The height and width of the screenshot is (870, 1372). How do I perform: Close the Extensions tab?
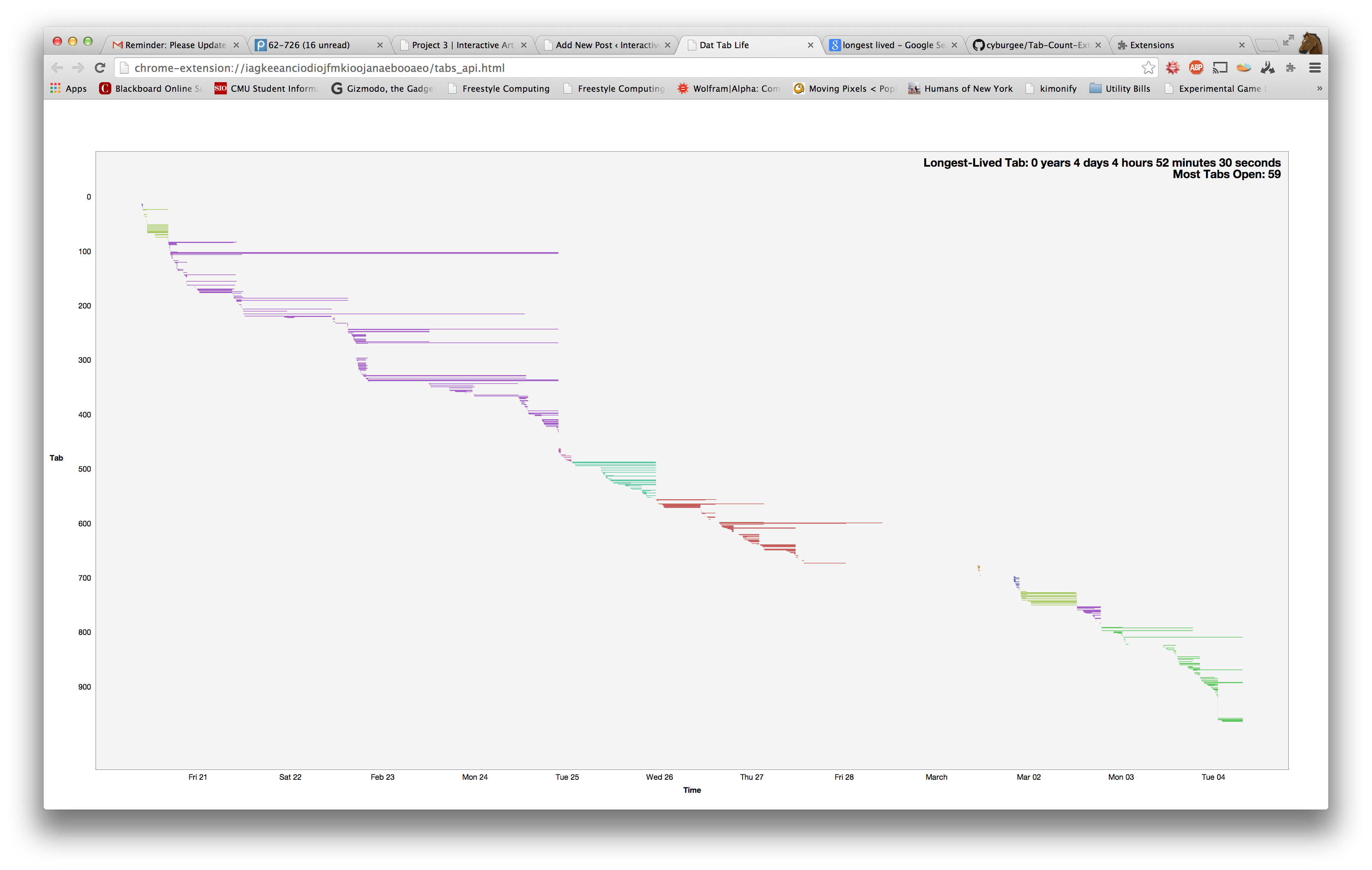tap(1242, 45)
